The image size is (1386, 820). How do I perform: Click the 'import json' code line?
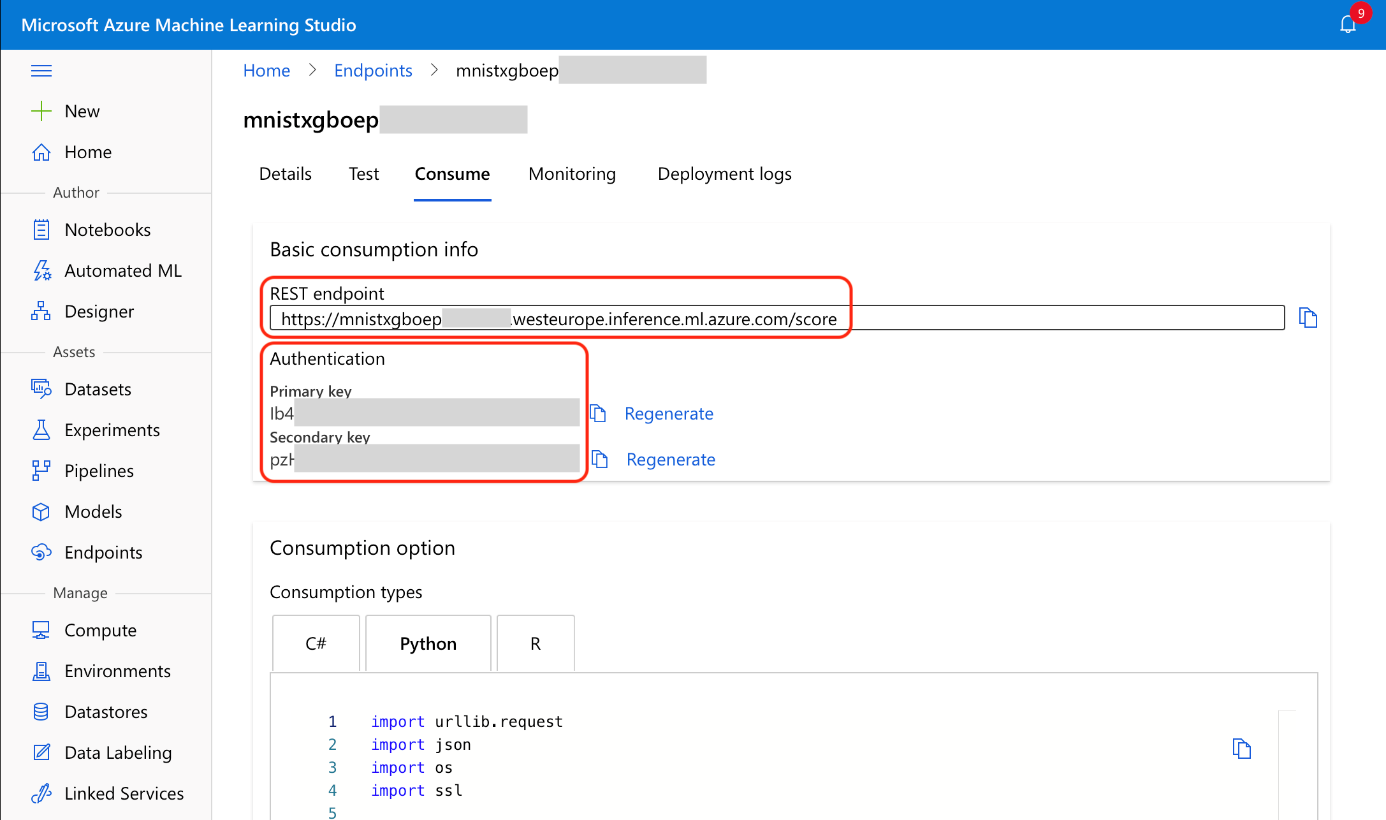click(x=421, y=745)
